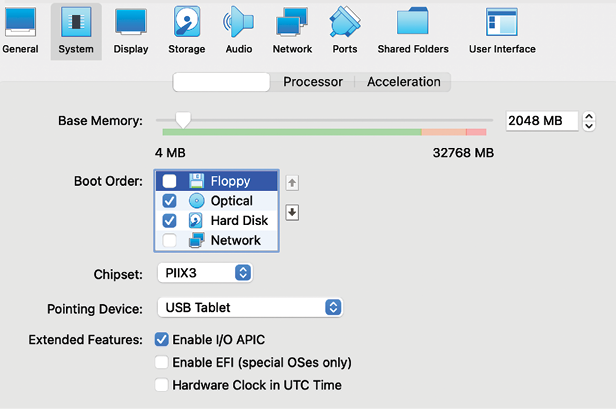Move boot item down with arrow button
The width and height of the screenshot is (616, 409).
point(292,213)
